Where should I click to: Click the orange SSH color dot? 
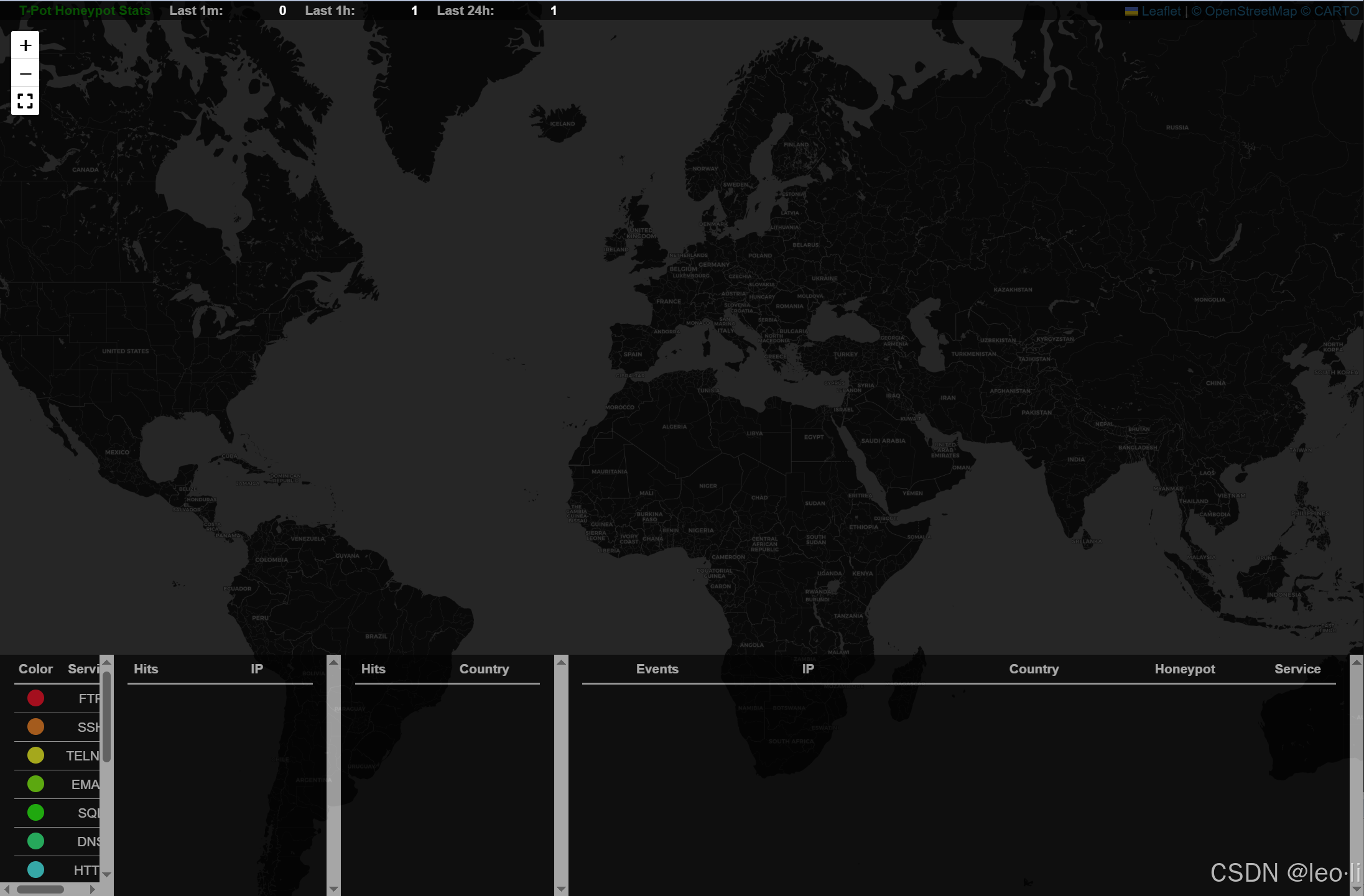pyautogui.click(x=36, y=726)
